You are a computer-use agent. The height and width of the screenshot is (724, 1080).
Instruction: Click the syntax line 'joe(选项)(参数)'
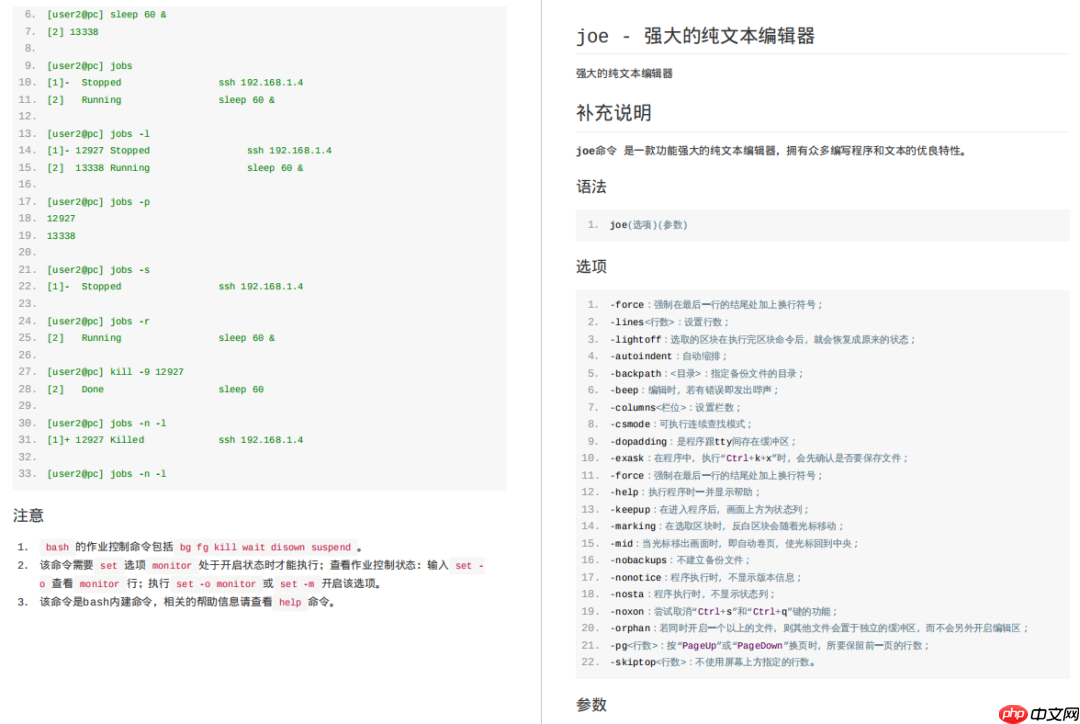click(648, 225)
